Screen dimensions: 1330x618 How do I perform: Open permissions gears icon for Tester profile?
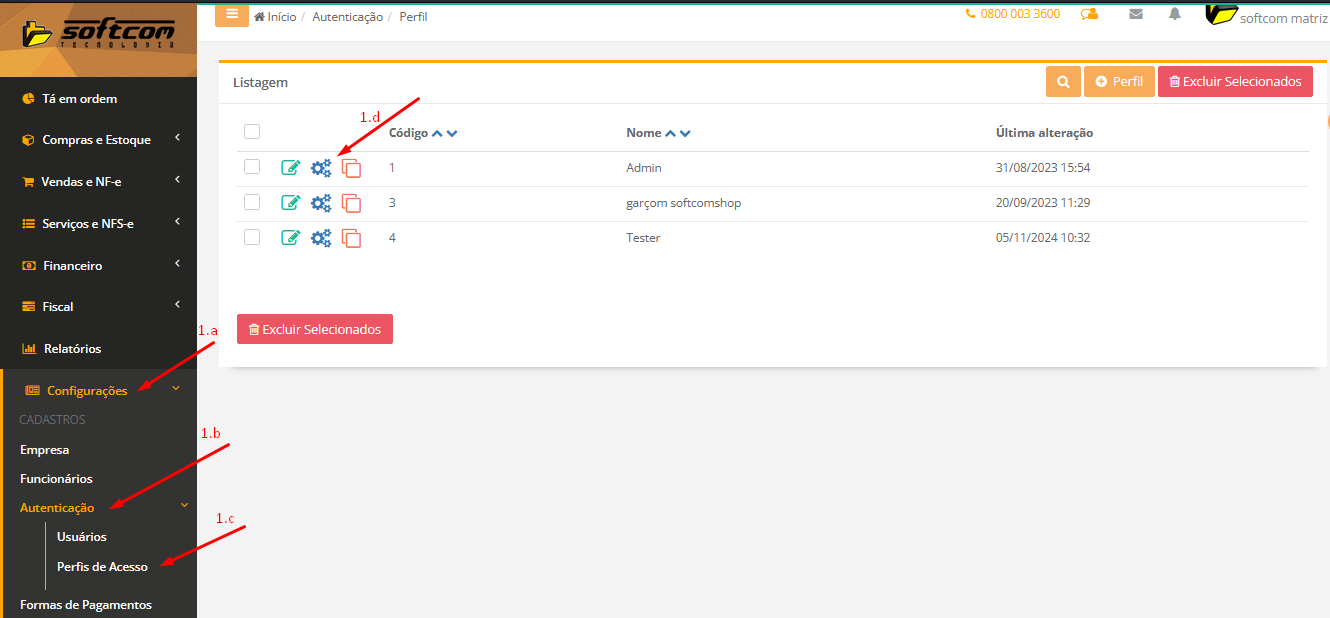[320, 238]
